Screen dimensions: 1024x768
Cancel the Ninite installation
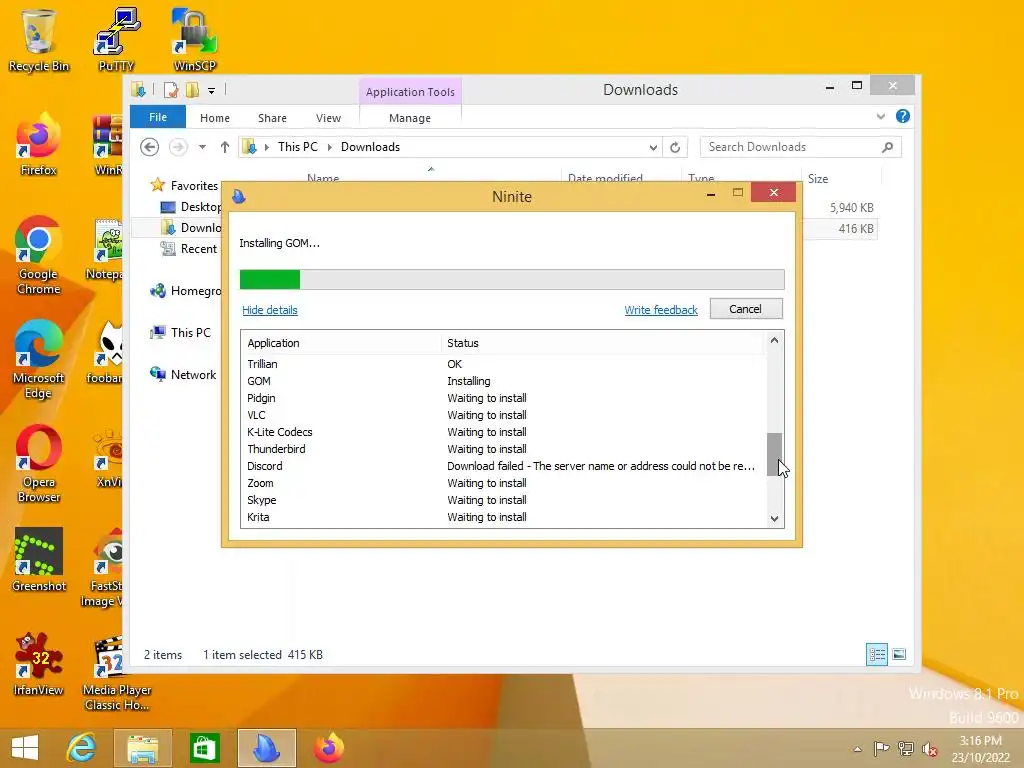point(746,309)
